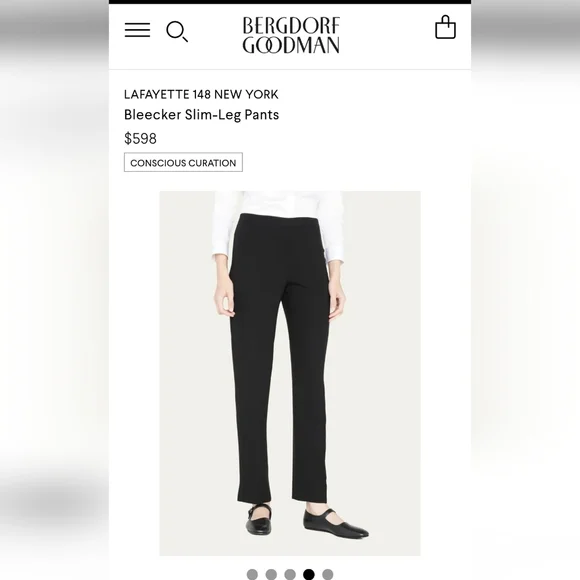Open the hamburger navigation menu
Screen dimensions: 580x580
137,30
